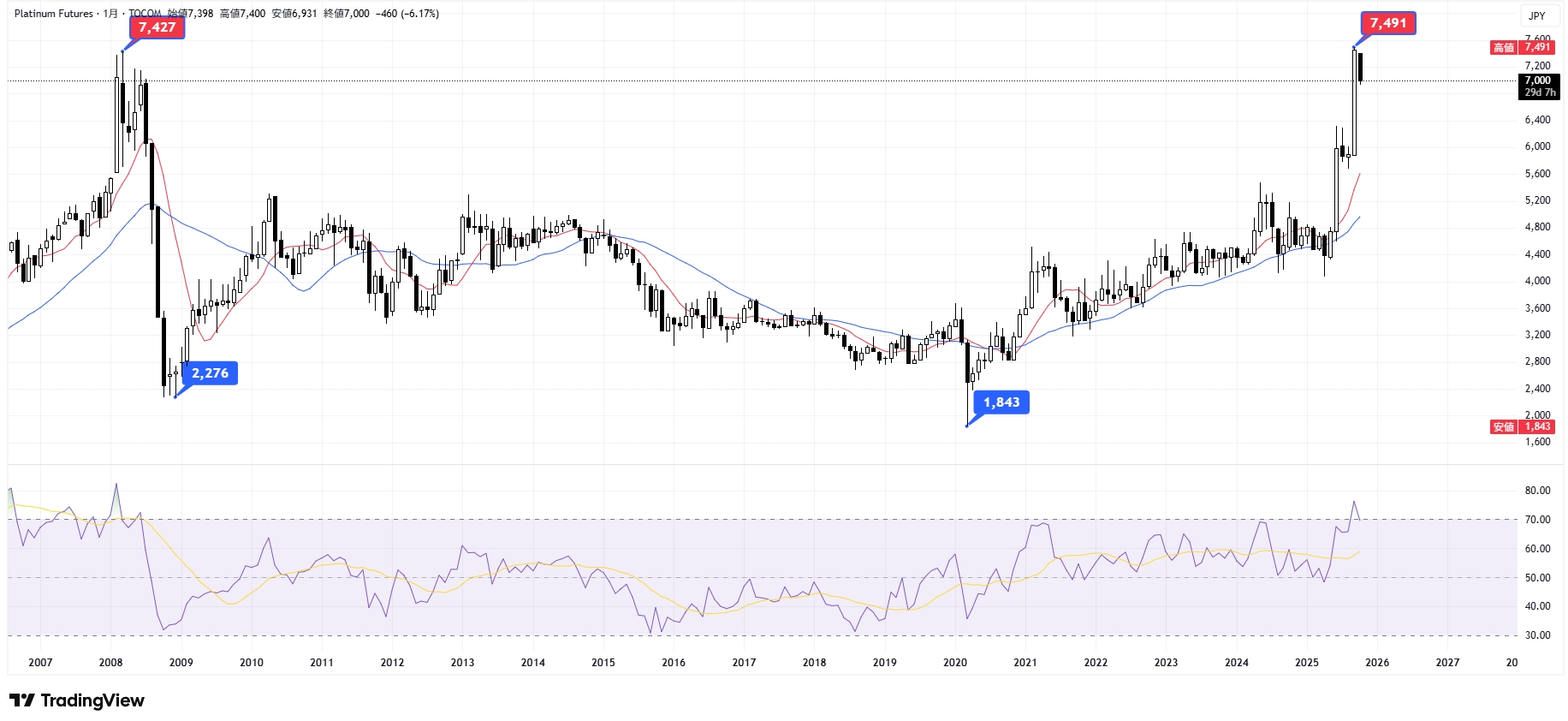Image resolution: width=1568 pixels, height=721 pixels.
Task: Click the blue 2,276 low callout
Action: tap(210, 373)
